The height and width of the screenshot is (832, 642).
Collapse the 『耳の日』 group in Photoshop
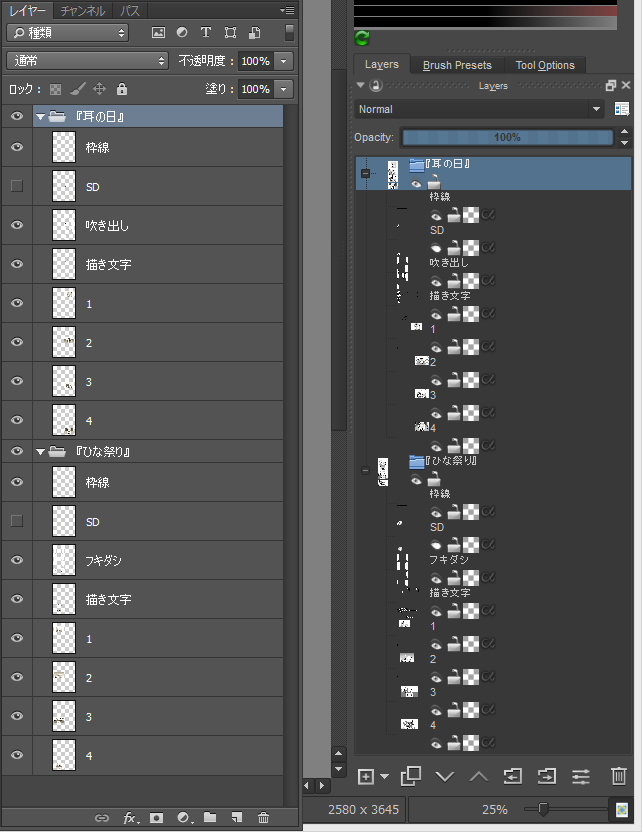coord(40,118)
